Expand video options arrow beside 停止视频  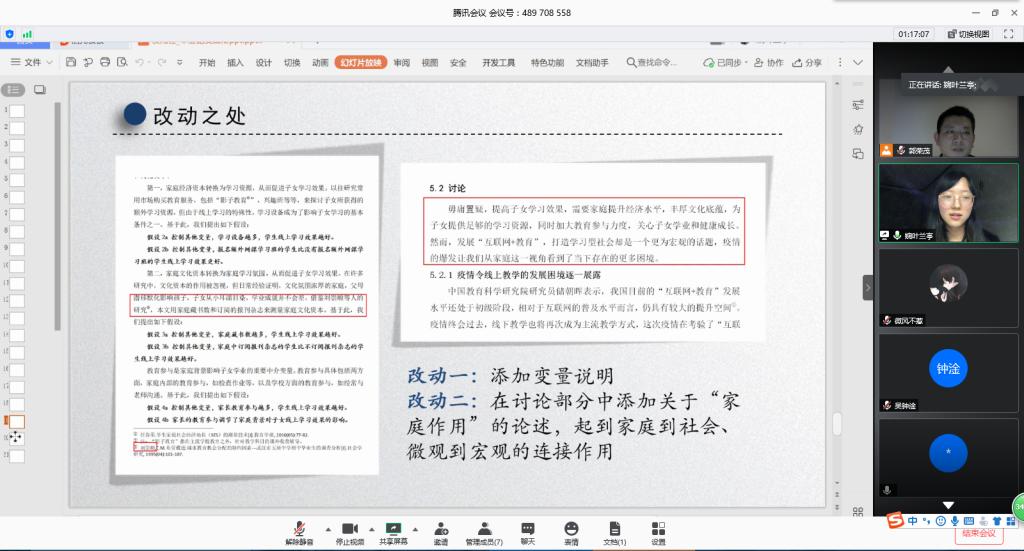click(x=371, y=527)
